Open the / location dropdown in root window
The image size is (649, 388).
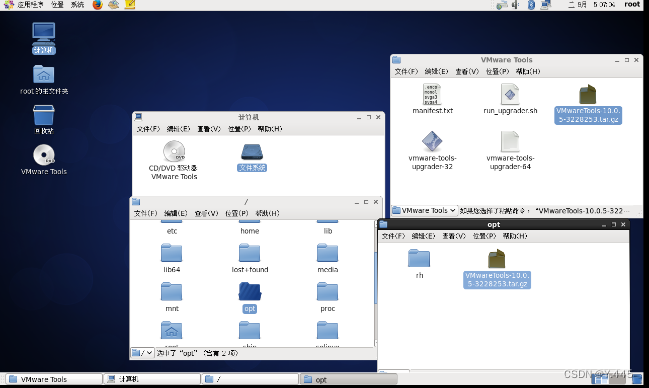pos(142,353)
